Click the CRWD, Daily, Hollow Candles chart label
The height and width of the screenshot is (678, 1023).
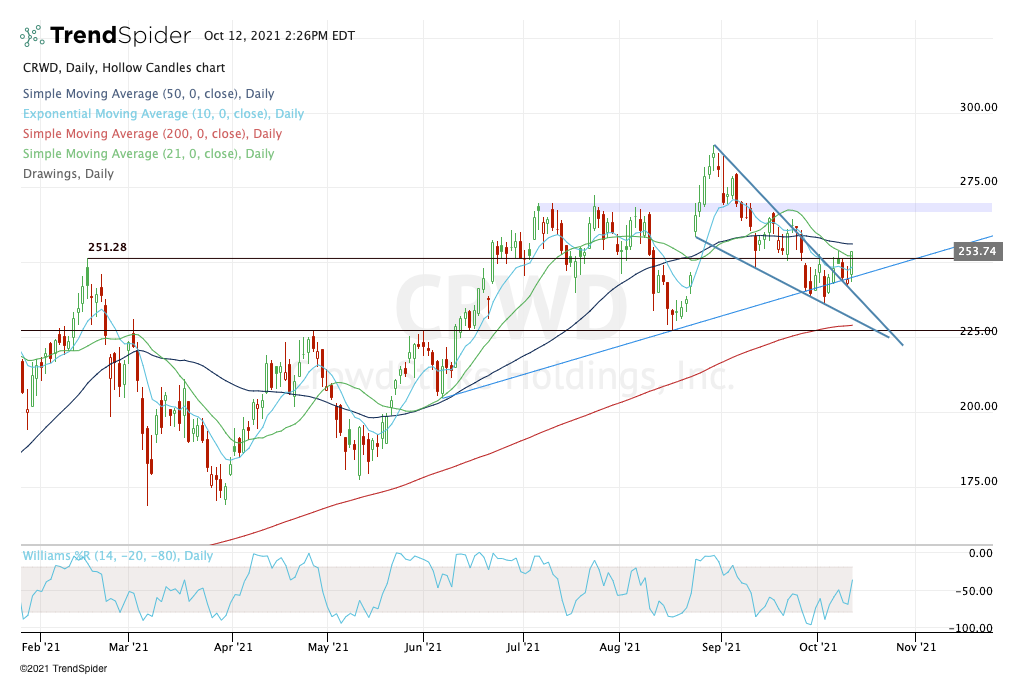coord(124,68)
